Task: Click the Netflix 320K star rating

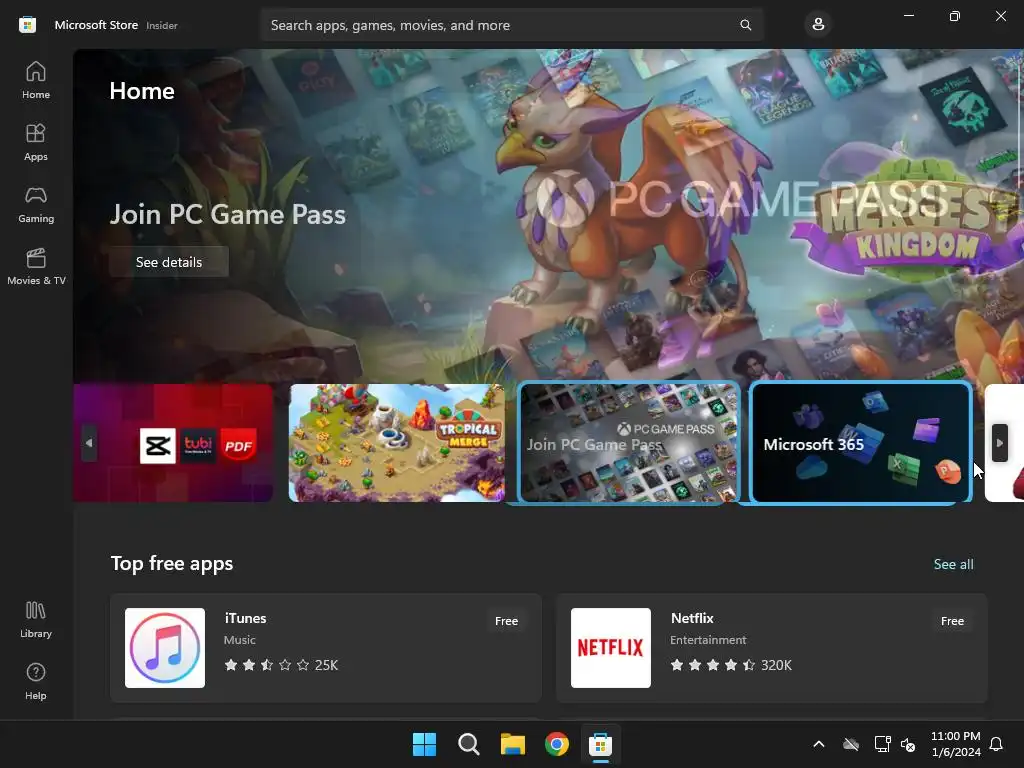Action: [731, 665]
